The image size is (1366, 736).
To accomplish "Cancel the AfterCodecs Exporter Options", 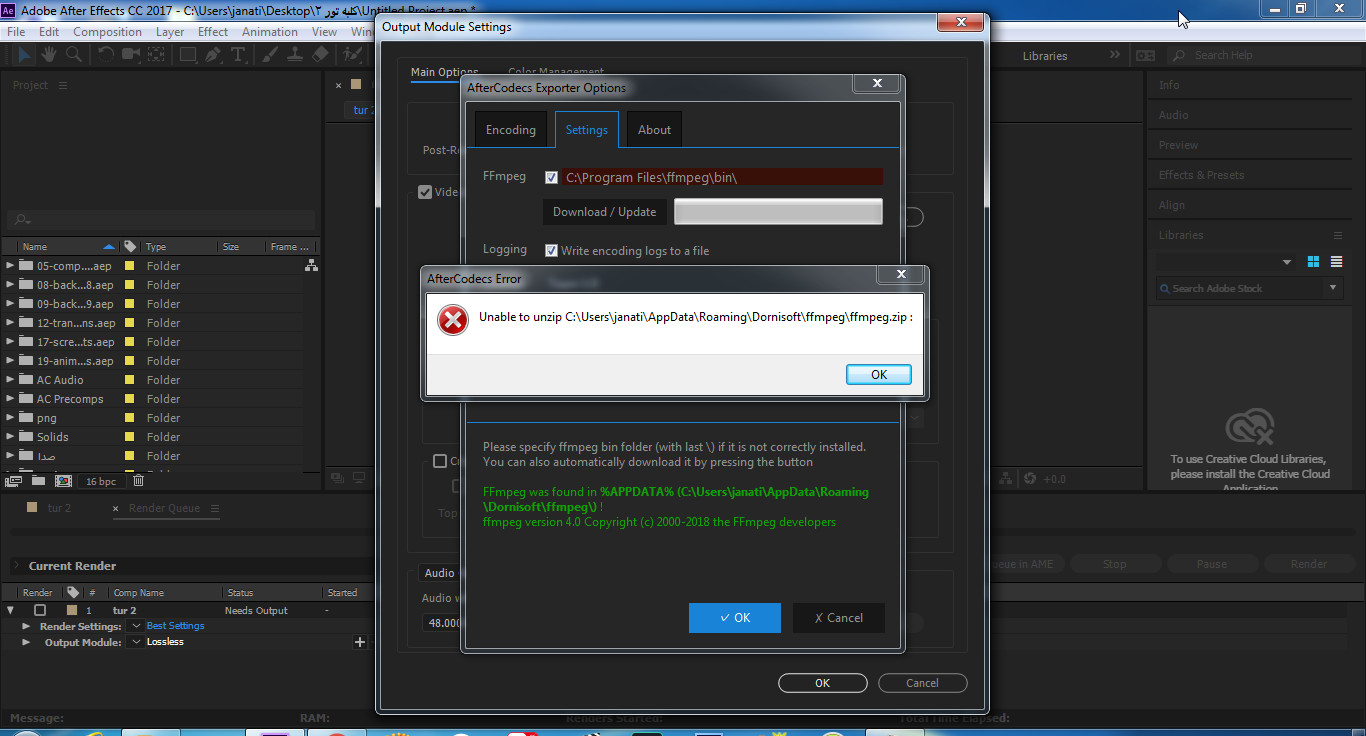I will pos(839,618).
